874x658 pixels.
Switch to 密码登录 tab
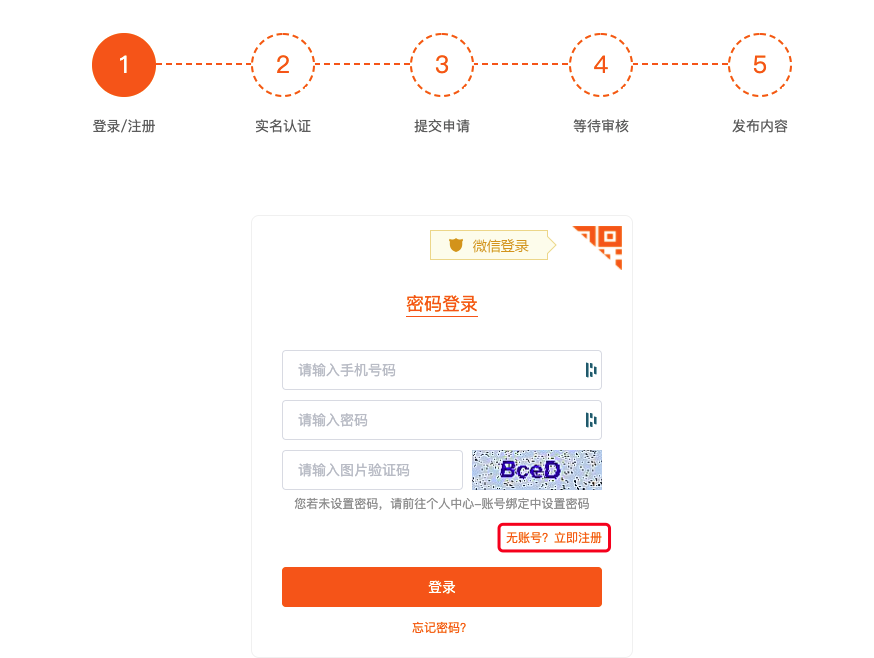(442, 304)
